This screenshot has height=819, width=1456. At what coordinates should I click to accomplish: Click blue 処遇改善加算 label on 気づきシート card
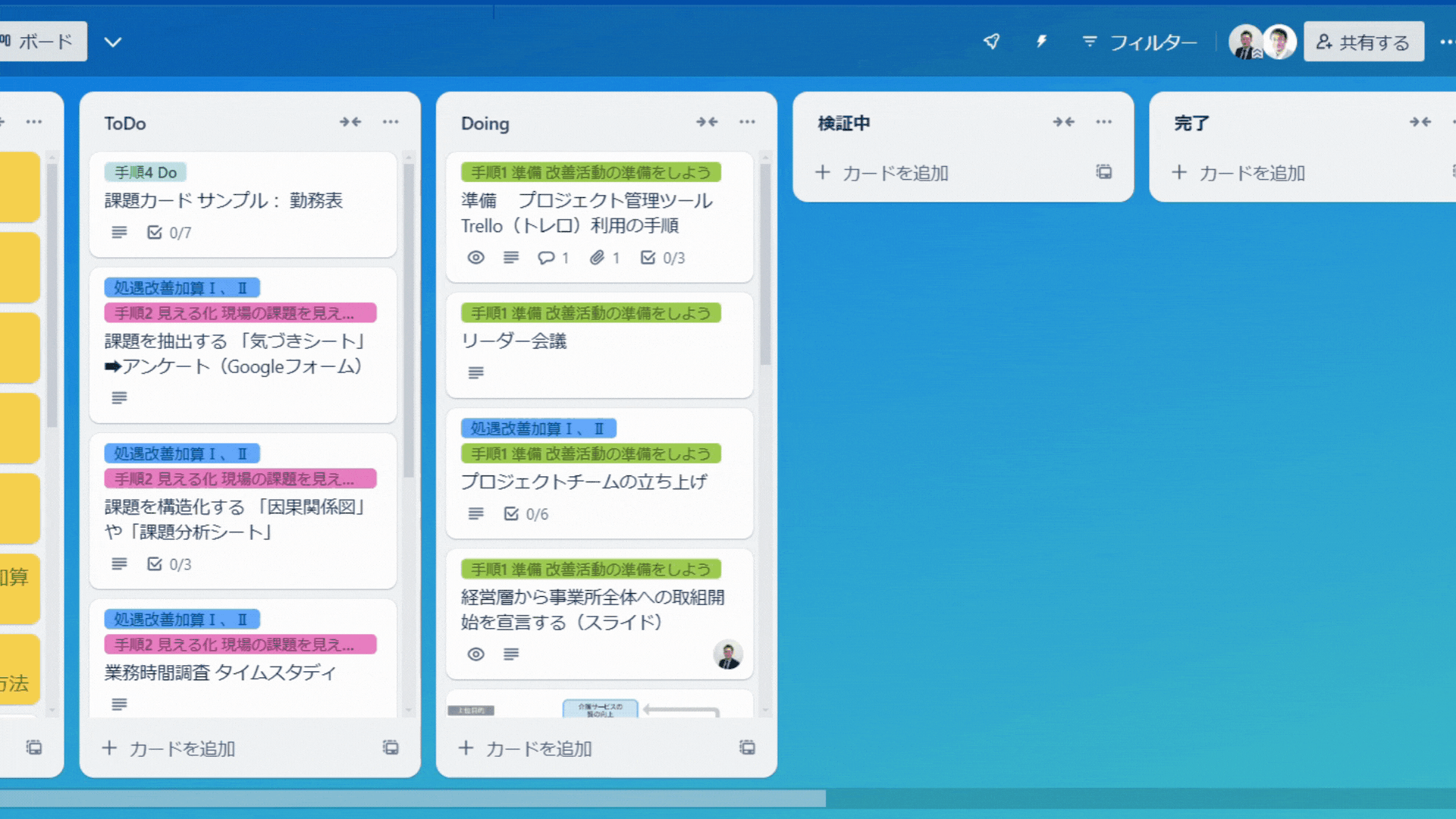coord(182,287)
